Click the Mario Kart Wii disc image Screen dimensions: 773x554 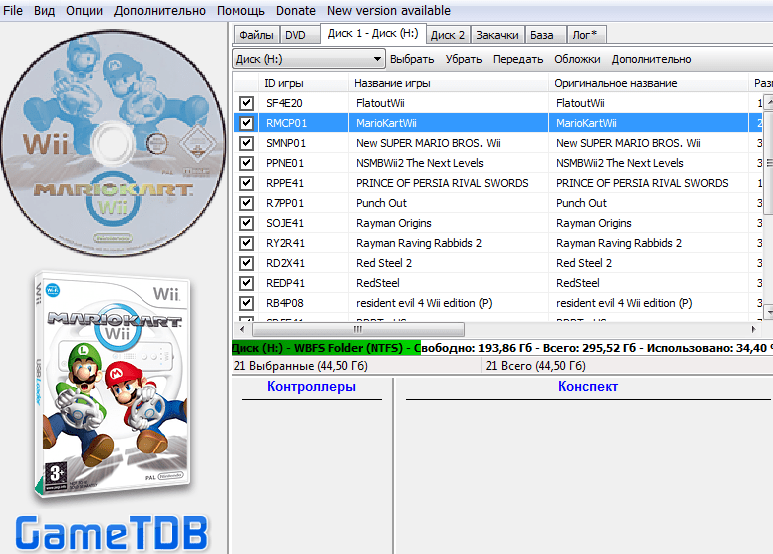point(113,143)
